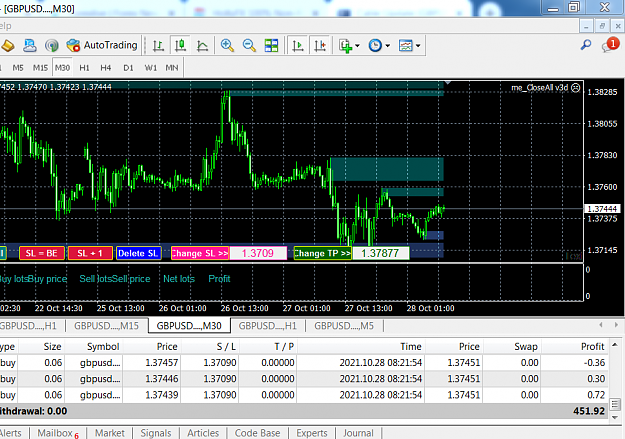
Task: Select H1 timeframe
Action: click(x=84, y=68)
